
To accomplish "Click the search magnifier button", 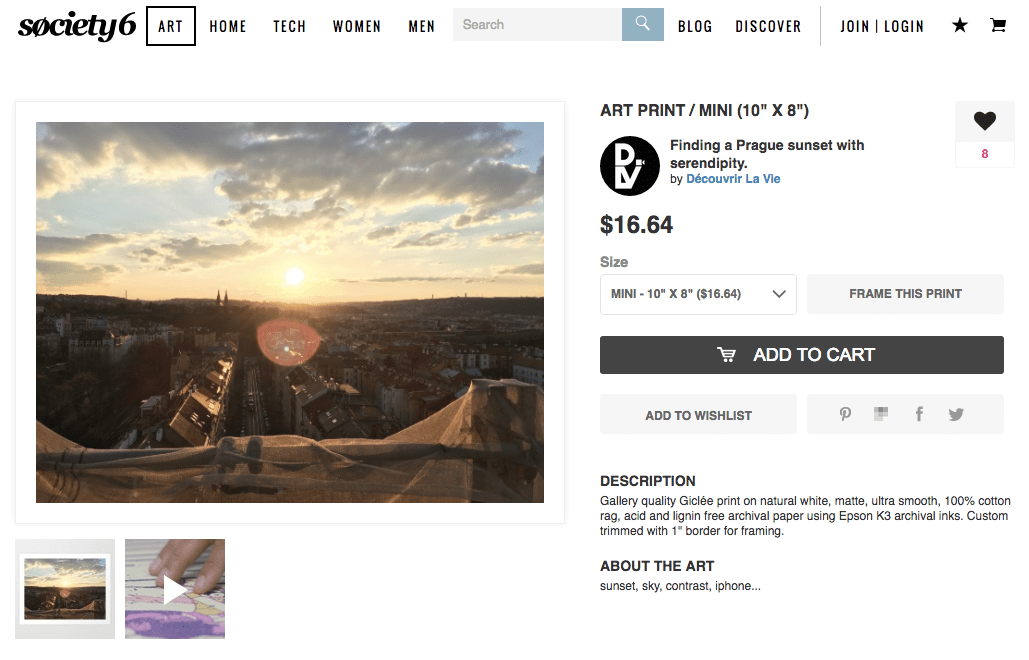I will coord(642,25).
